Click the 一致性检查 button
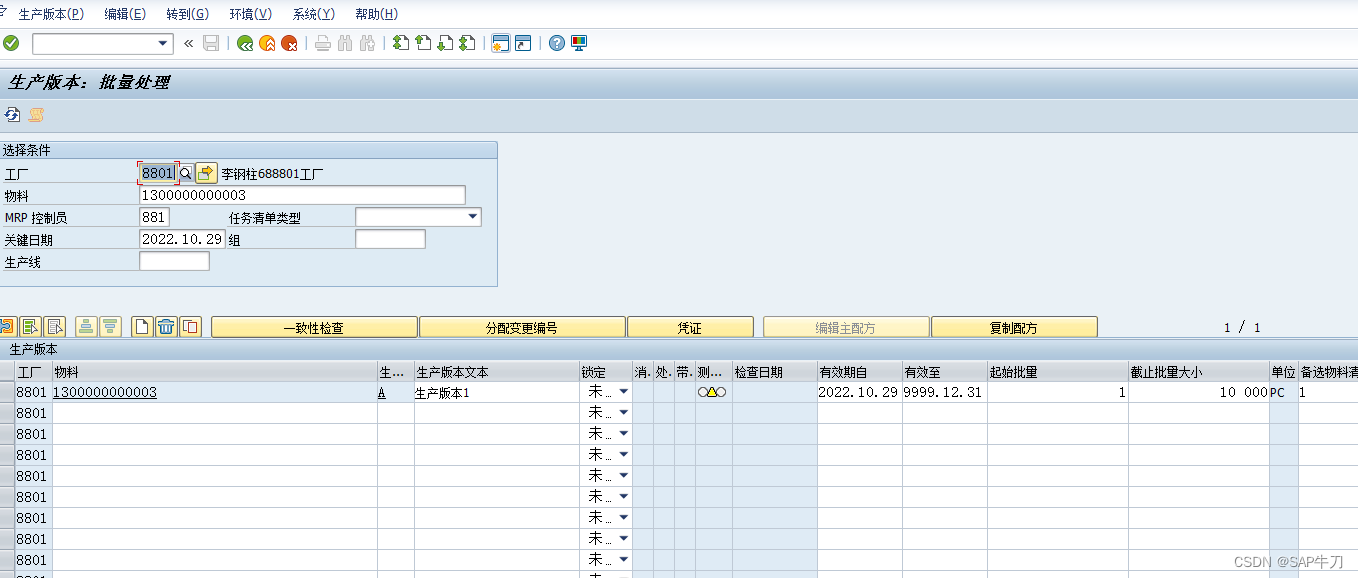 point(314,327)
